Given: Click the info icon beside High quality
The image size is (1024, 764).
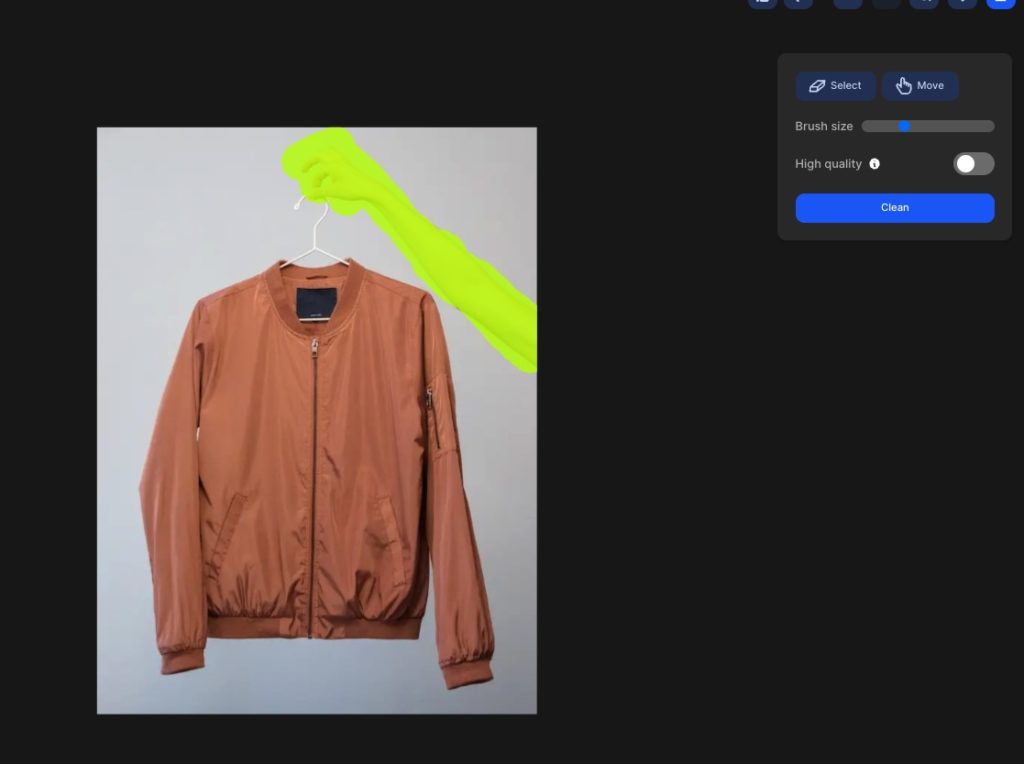Looking at the screenshot, I should click(875, 164).
